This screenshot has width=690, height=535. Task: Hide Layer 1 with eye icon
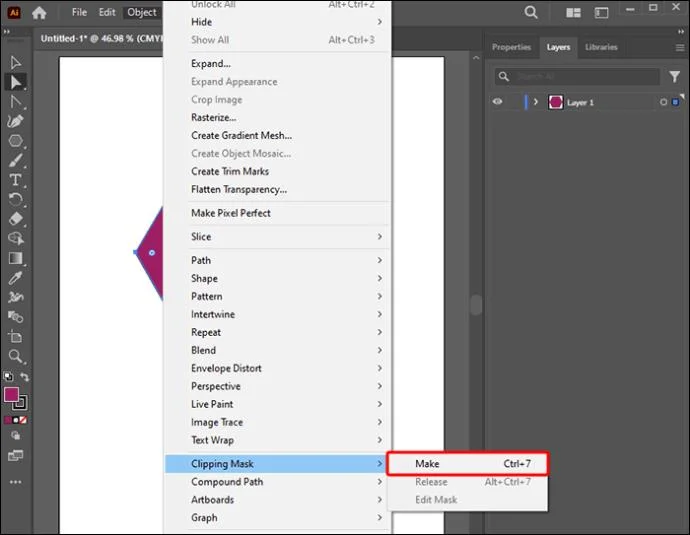[497, 102]
